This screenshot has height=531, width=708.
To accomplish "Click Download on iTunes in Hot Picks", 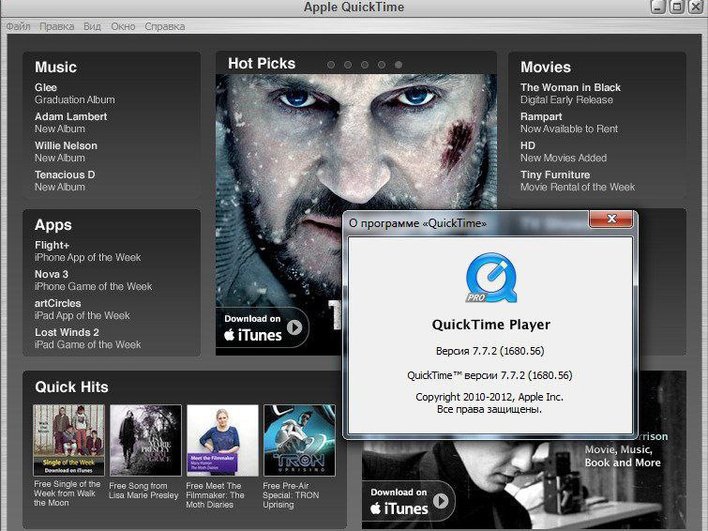I will pyautogui.click(x=262, y=327).
